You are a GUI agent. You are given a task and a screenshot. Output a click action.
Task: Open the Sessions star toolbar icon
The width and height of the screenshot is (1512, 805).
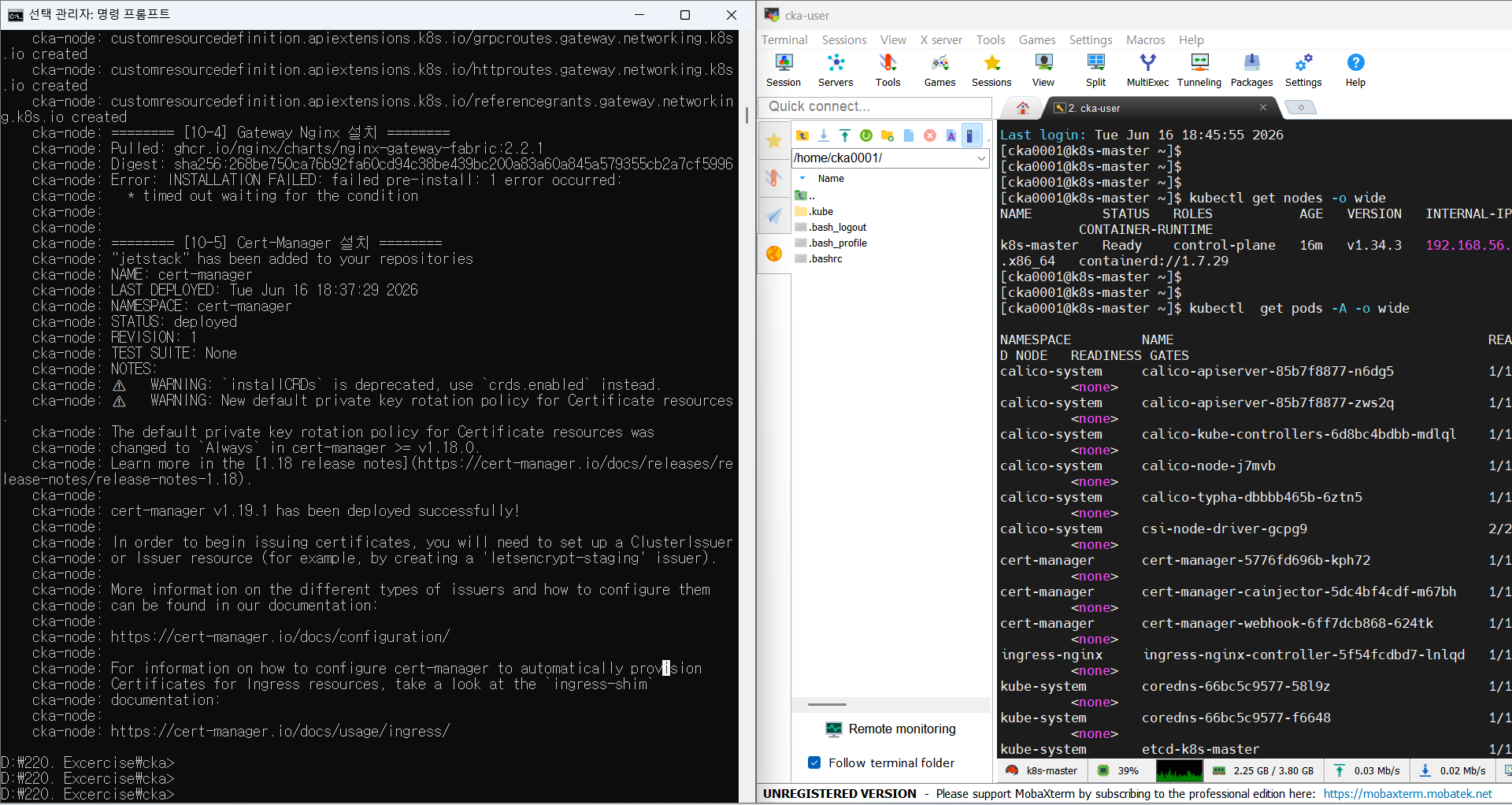tap(991, 70)
